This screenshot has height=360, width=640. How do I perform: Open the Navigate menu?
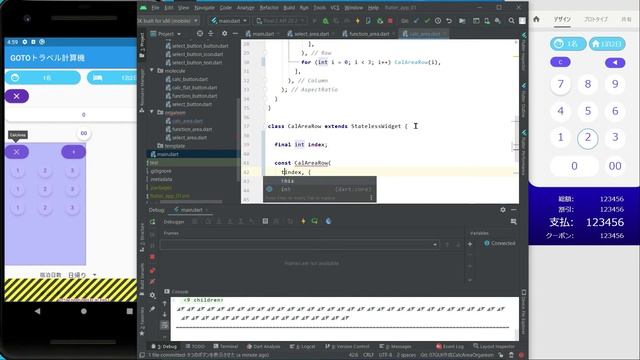[204, 8]
